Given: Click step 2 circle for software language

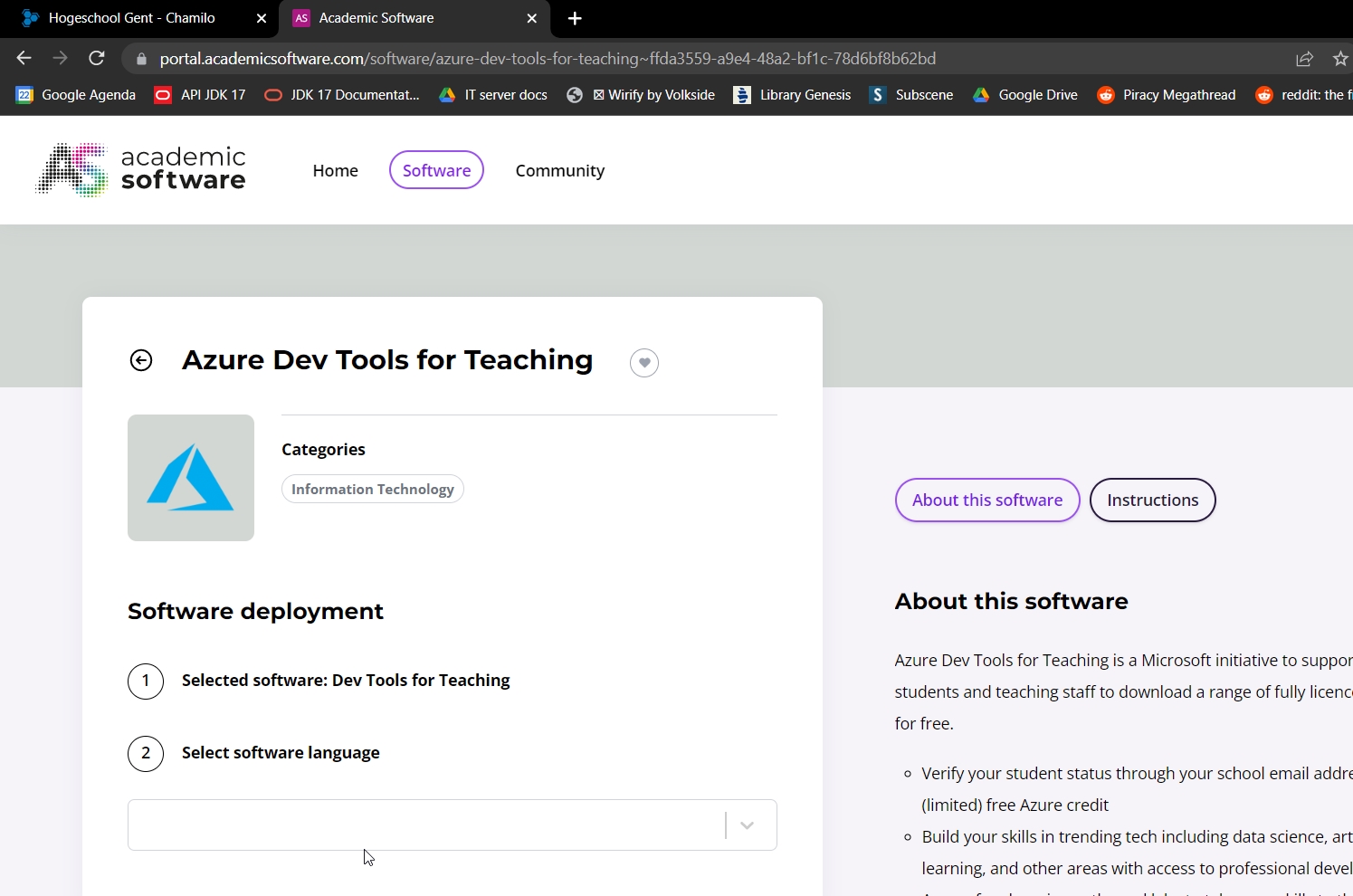Looking at the screenshot, I should click(146, 753).
